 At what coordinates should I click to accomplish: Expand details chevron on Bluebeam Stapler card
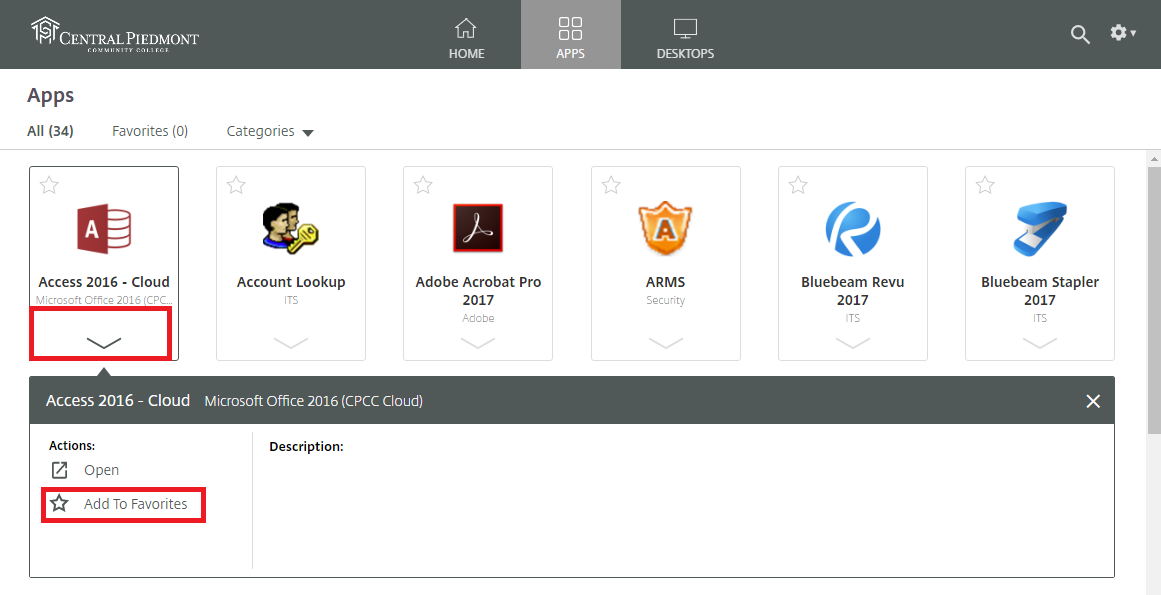(1040, 342)
